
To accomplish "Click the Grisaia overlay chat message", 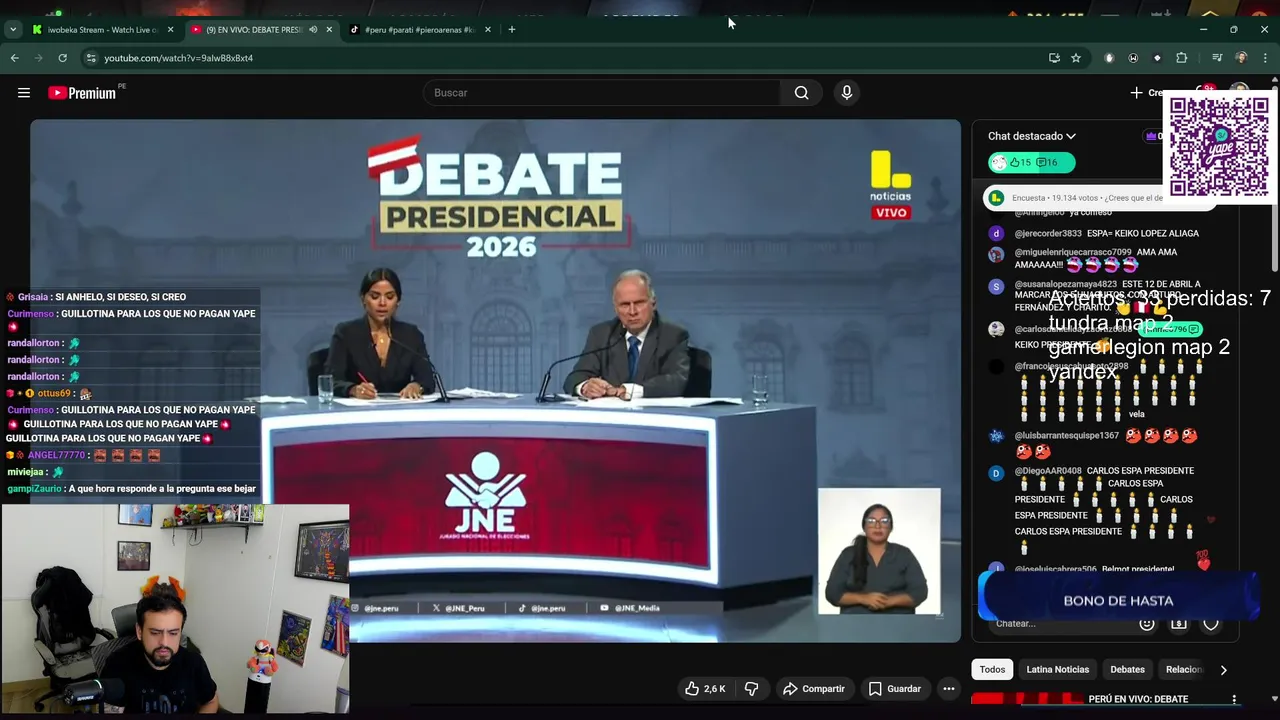I will point(96,297).
